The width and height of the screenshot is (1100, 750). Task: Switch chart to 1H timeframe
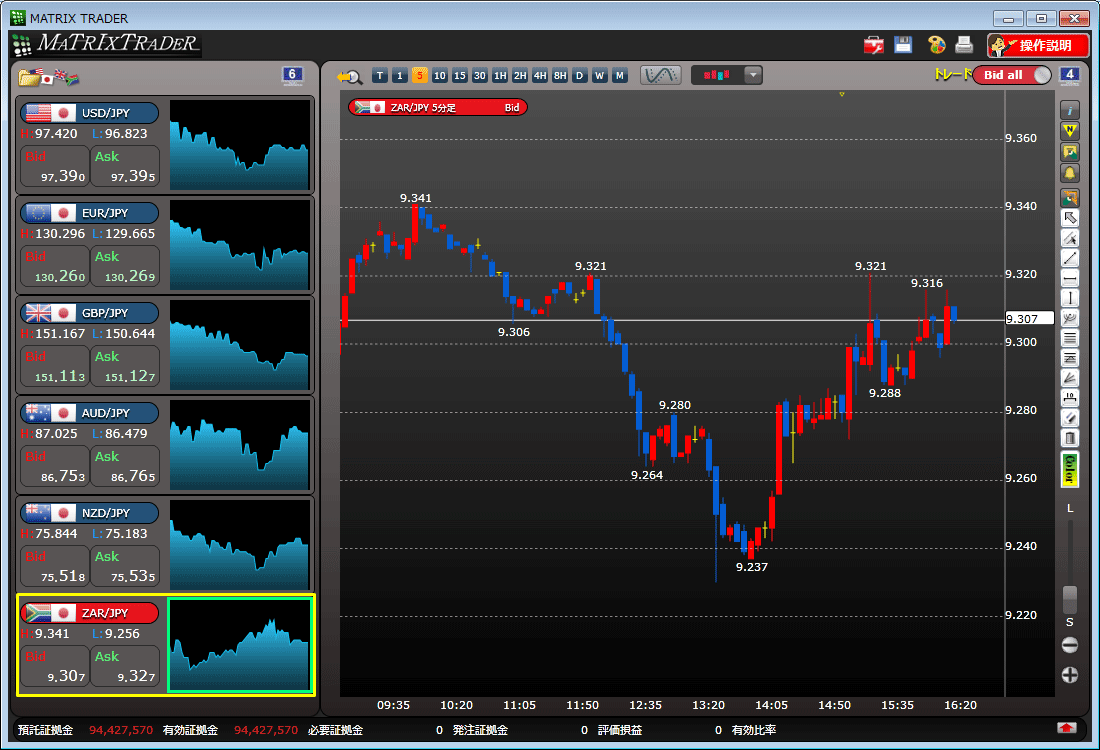[x=499, y=76]
